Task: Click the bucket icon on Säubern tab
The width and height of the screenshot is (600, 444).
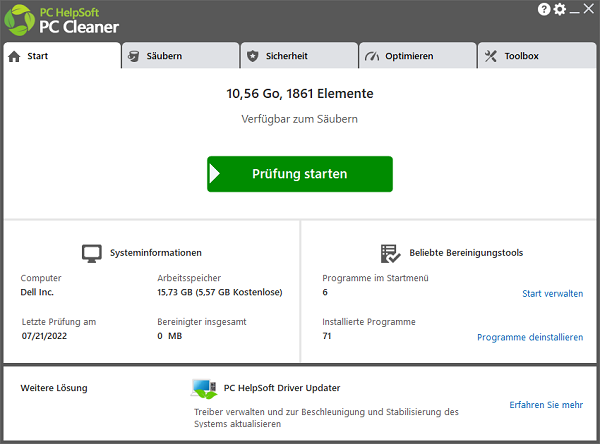Action: pos(134,56)
